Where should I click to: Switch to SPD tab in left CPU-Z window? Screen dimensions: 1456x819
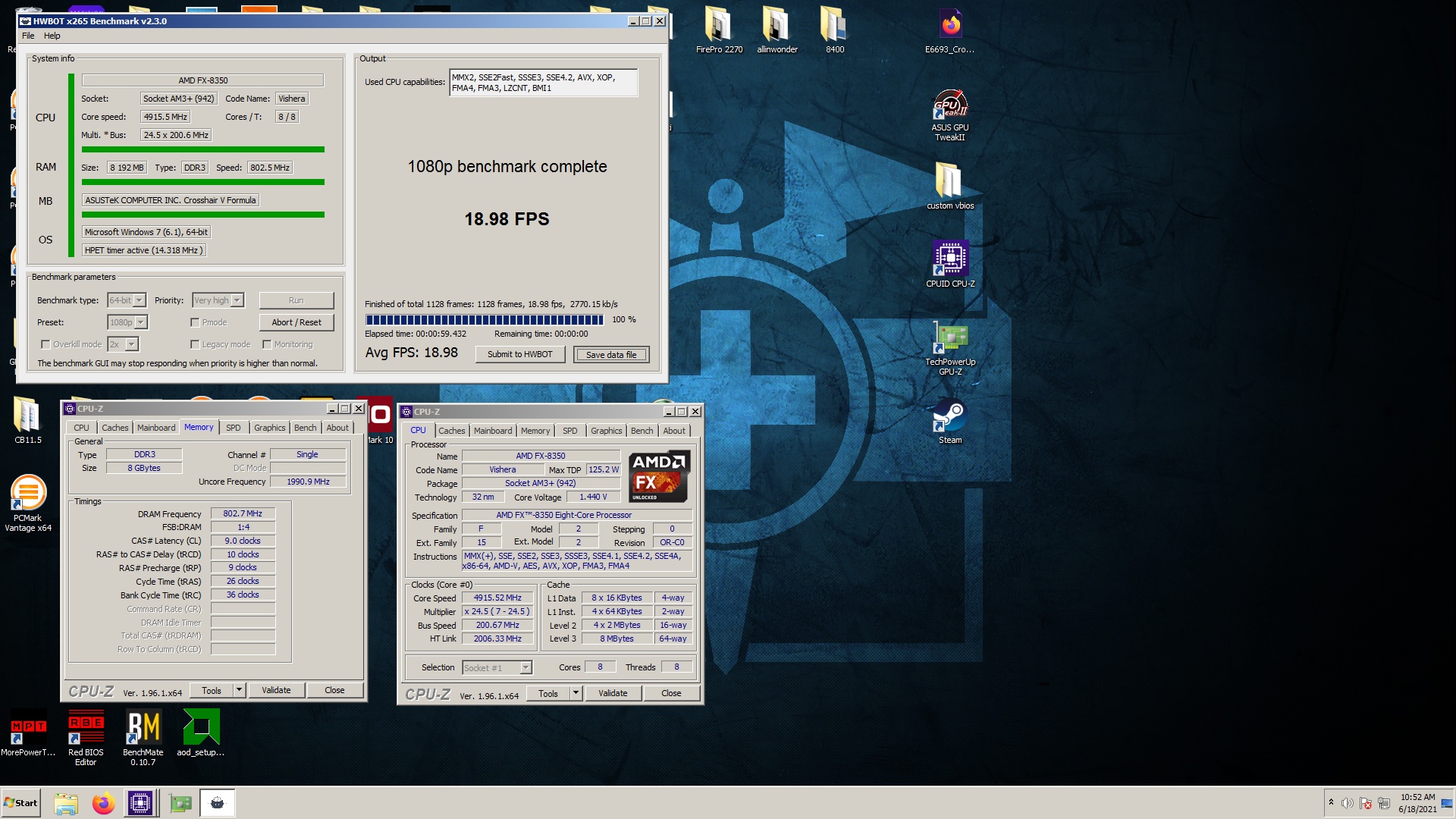coord(234,428)
